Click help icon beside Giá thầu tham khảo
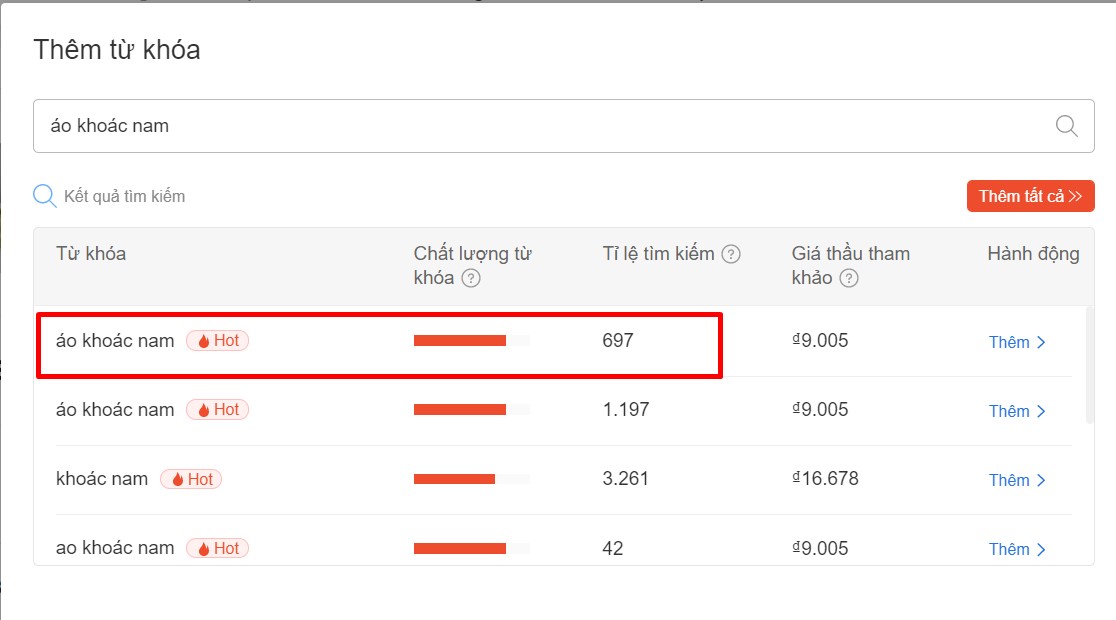 point(849,278)
